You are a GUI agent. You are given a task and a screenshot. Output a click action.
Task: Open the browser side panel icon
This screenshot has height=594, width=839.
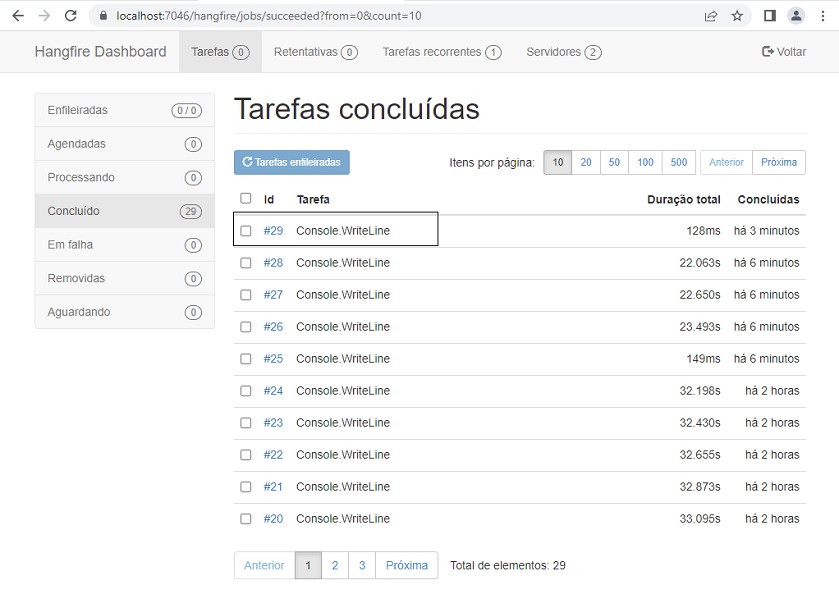(769, 16)
